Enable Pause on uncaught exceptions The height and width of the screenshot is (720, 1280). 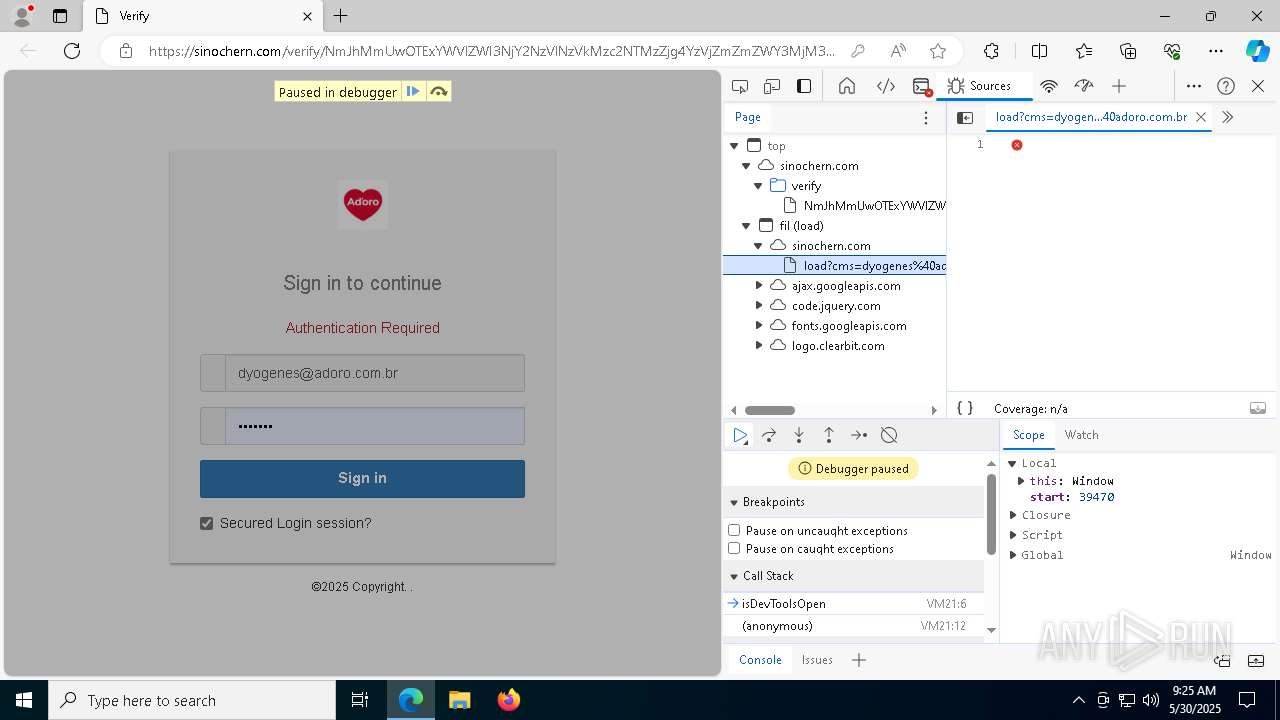(734, 530)
